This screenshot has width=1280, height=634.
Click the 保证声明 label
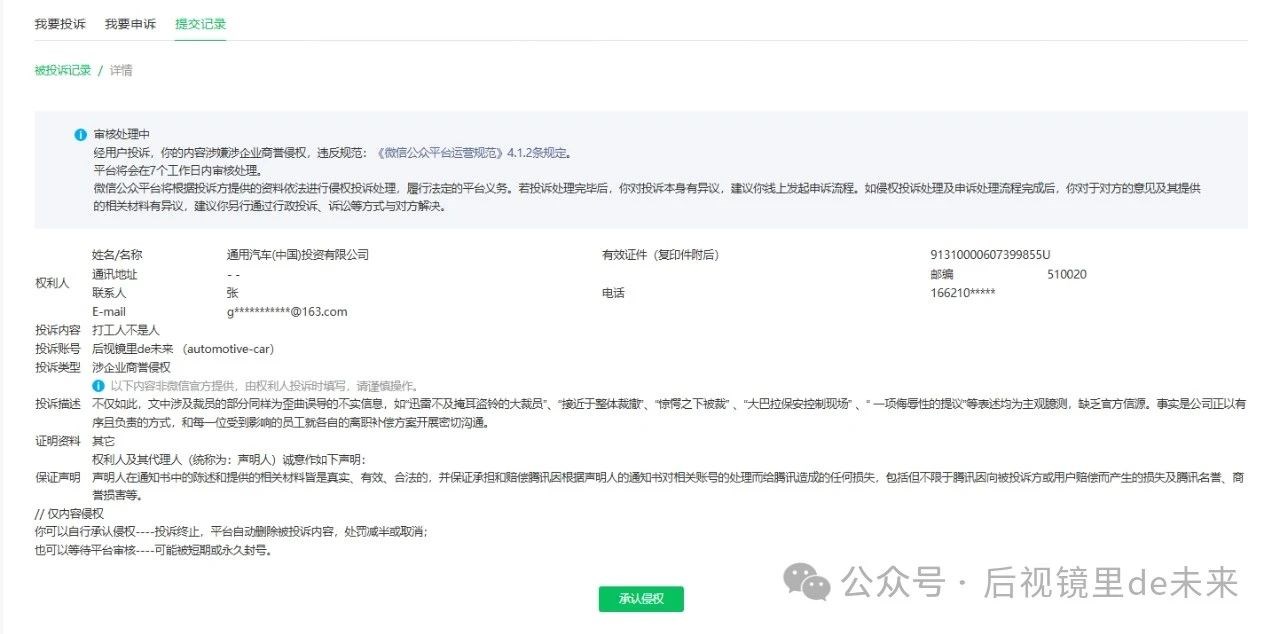pyautogui.click(x=57, y=478)
